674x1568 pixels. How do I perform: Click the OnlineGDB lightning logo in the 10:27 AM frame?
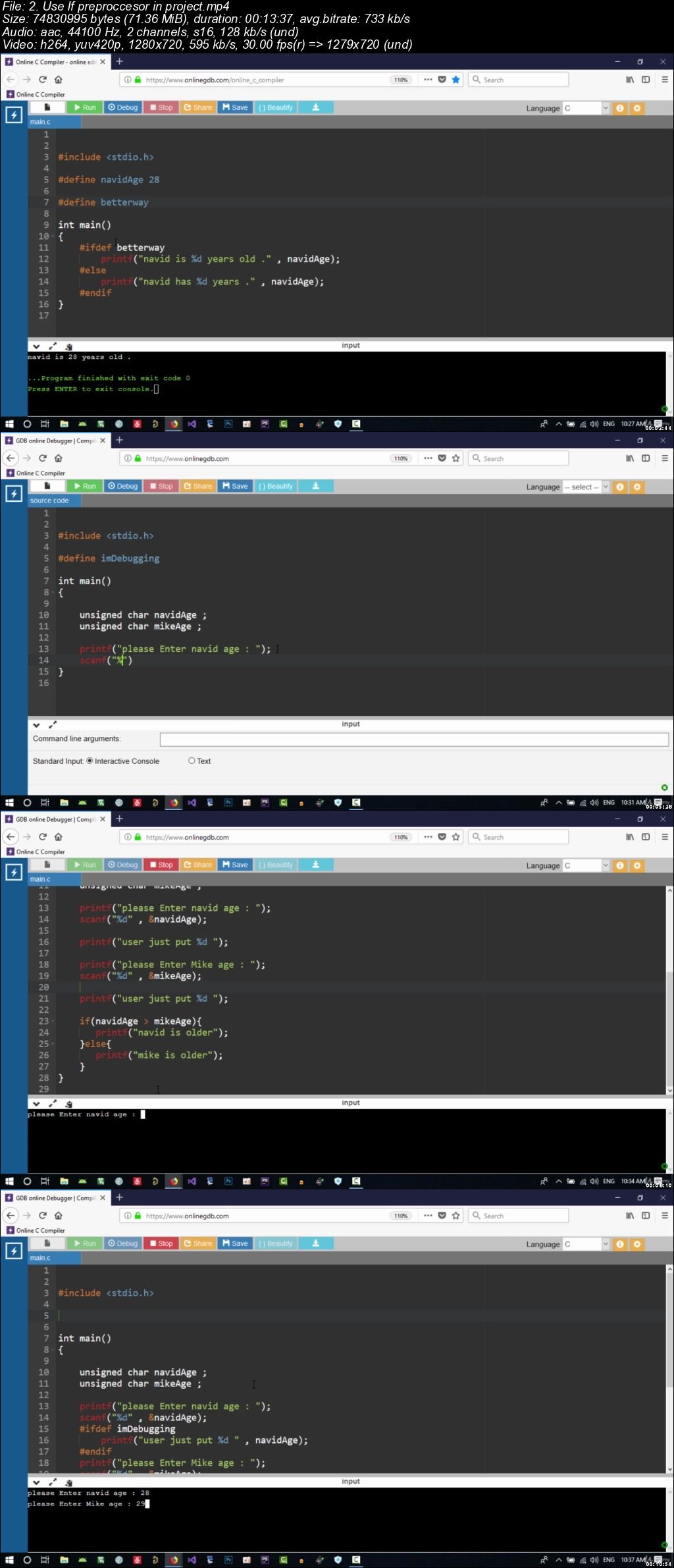pos(14,115)
